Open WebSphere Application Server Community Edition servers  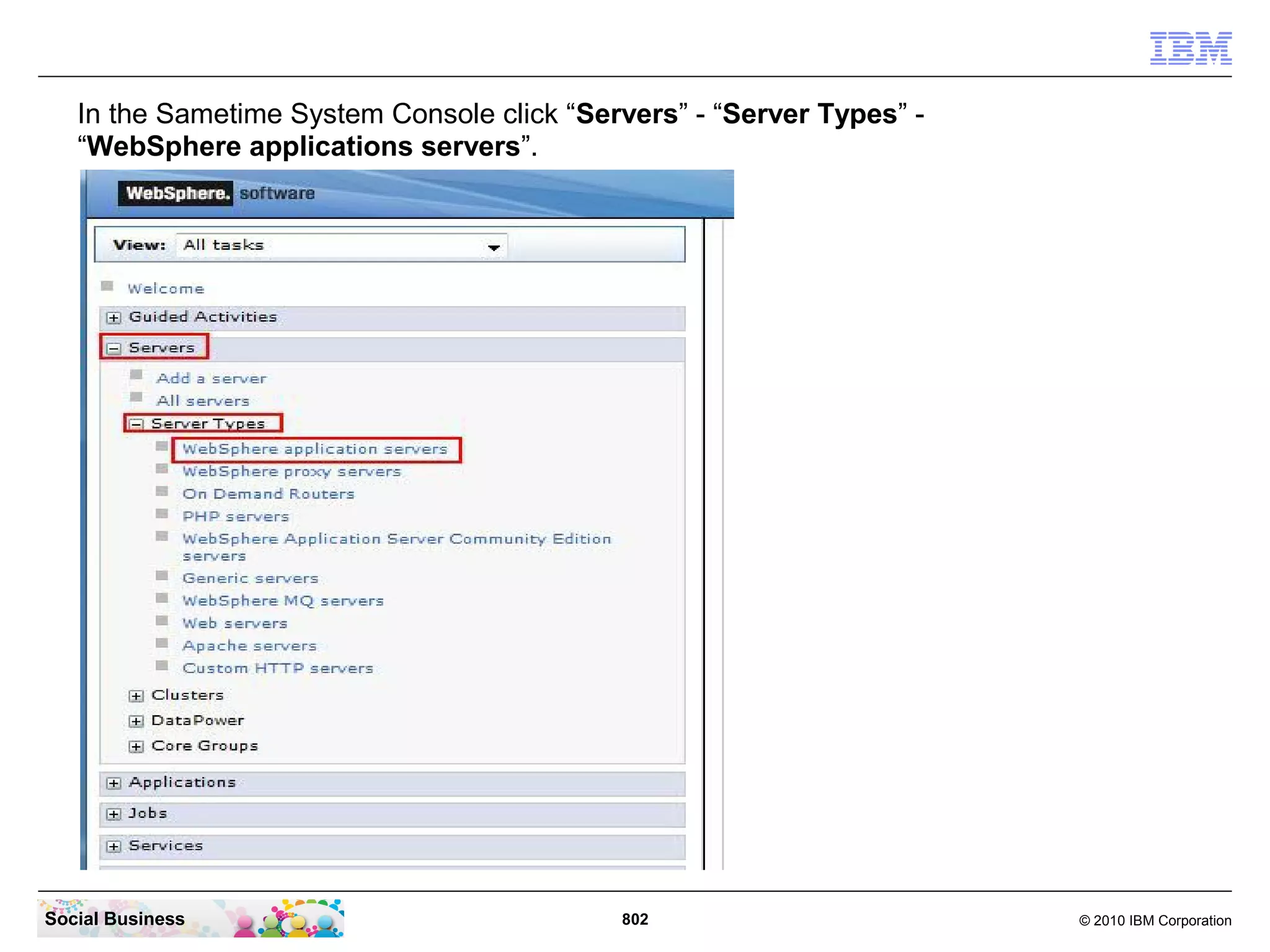(x=397, y=547)
